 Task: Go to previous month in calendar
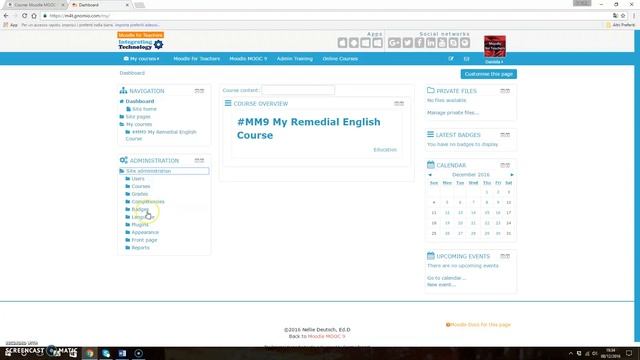[430, 175]
